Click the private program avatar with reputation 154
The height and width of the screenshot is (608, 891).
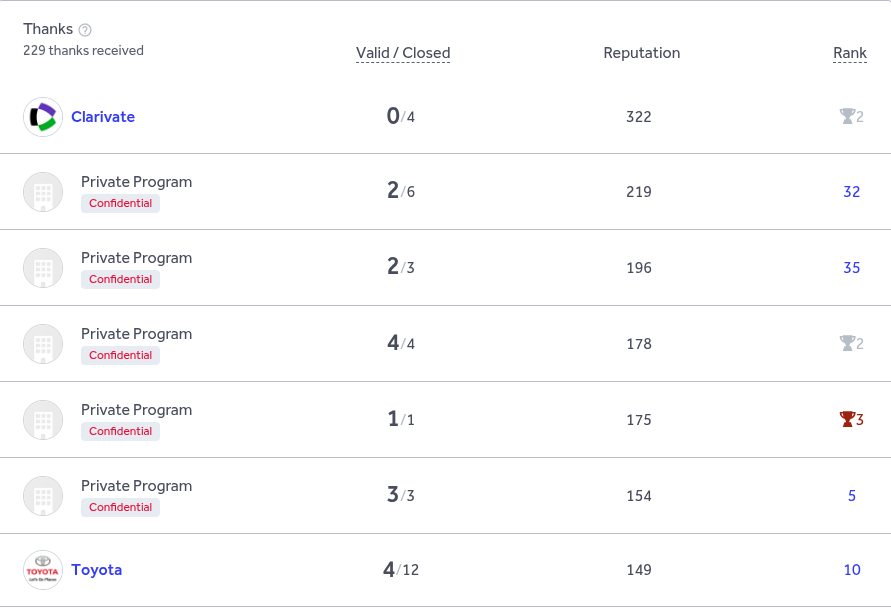pos(43,496)
